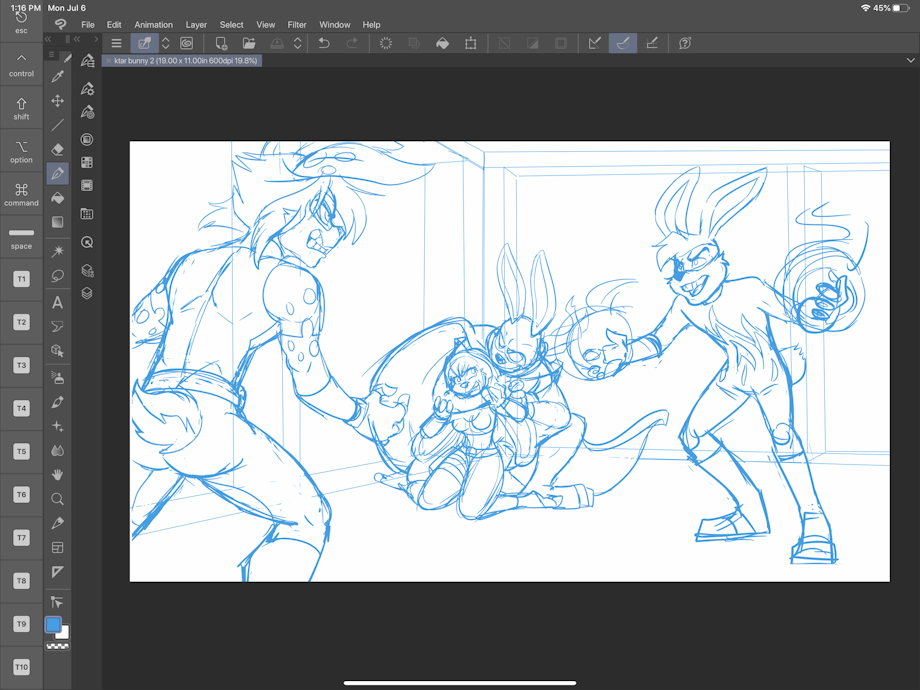Select the Eraser tool

click(58, 149)
